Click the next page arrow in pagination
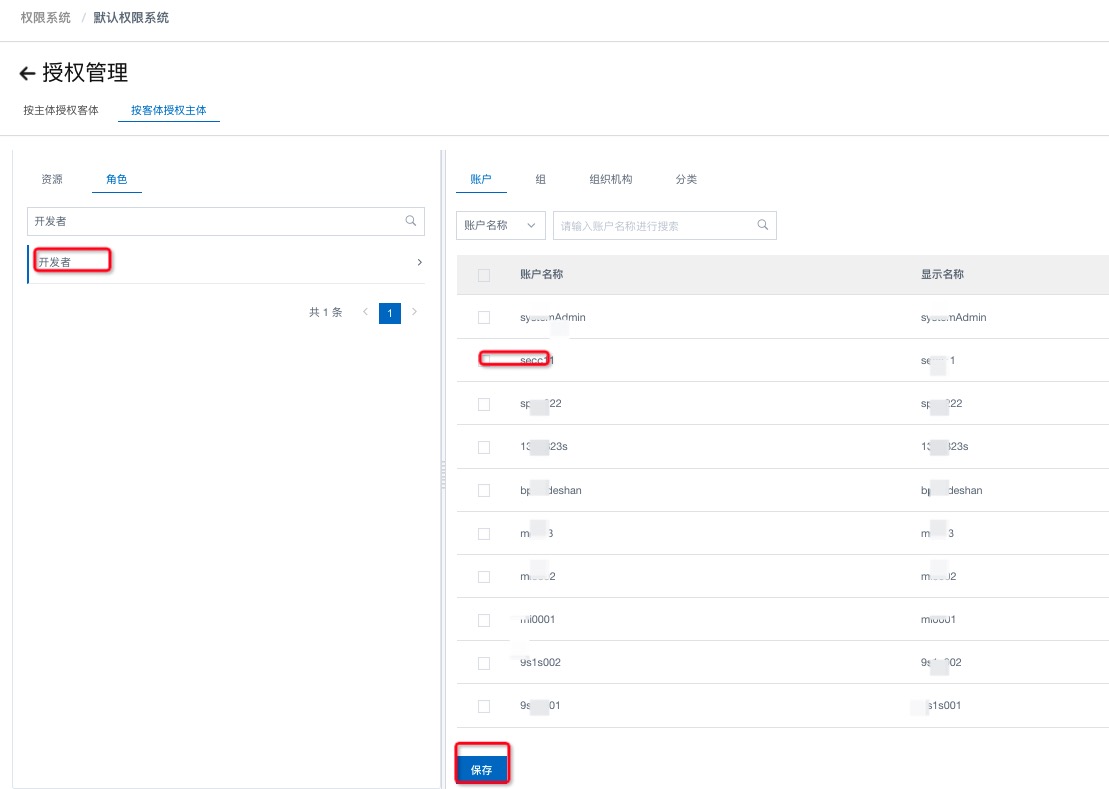The image size is (1109, 789). [x=415, y=312]
